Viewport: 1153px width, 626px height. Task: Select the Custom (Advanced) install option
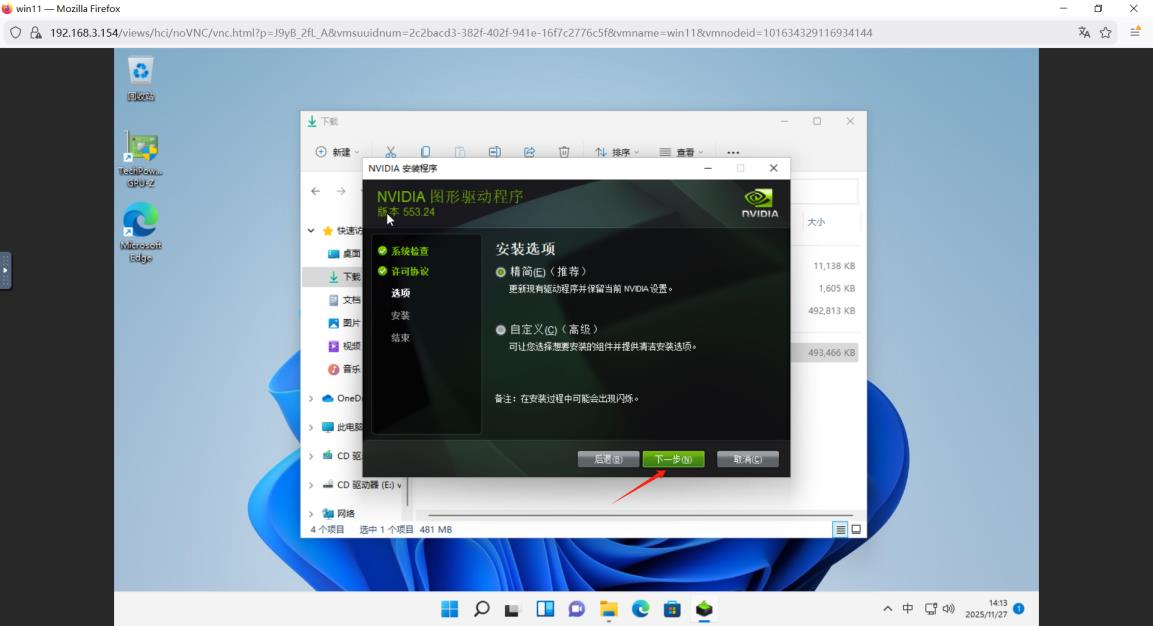click(x=500, y=330)
